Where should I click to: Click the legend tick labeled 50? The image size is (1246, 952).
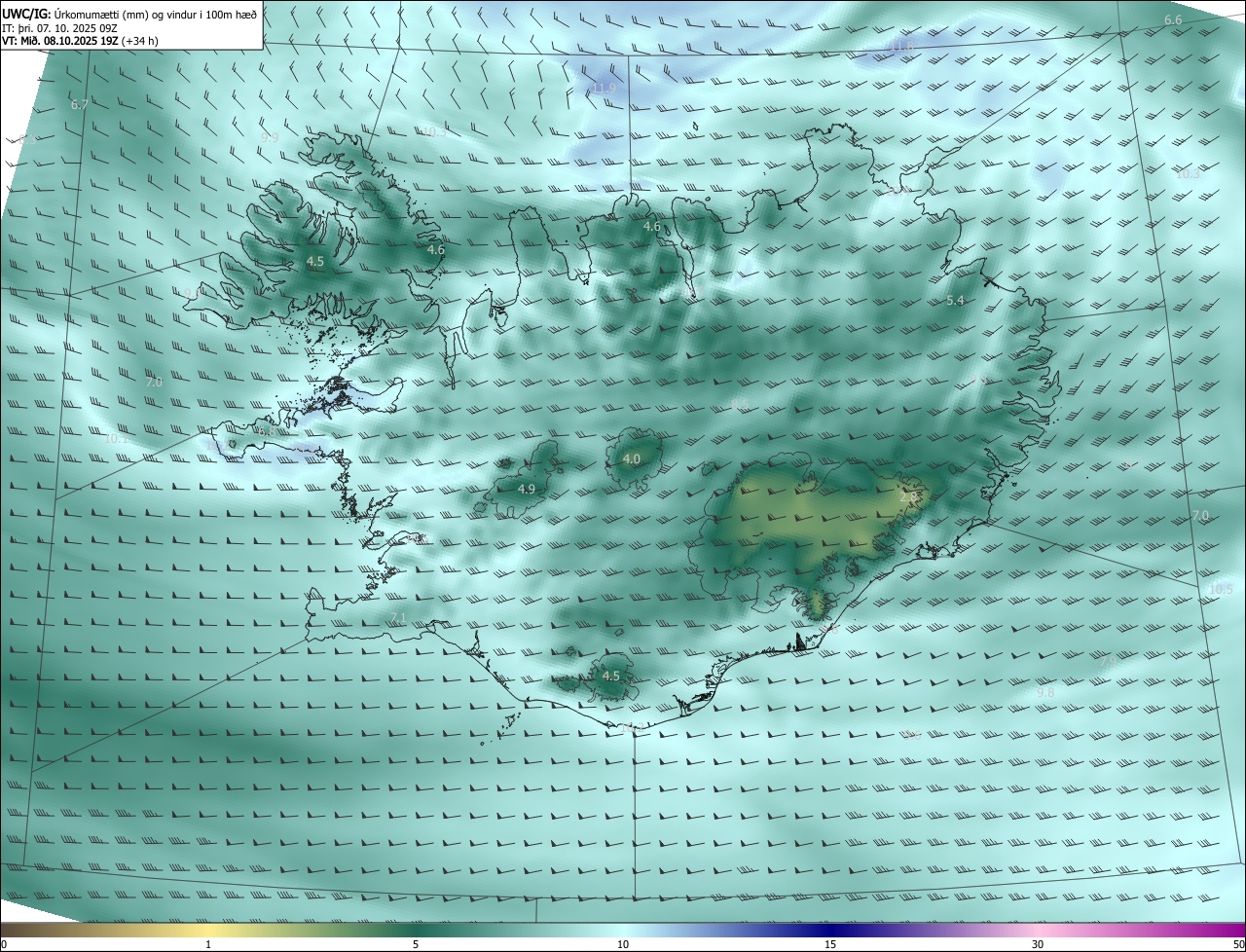pos(1238,944)
